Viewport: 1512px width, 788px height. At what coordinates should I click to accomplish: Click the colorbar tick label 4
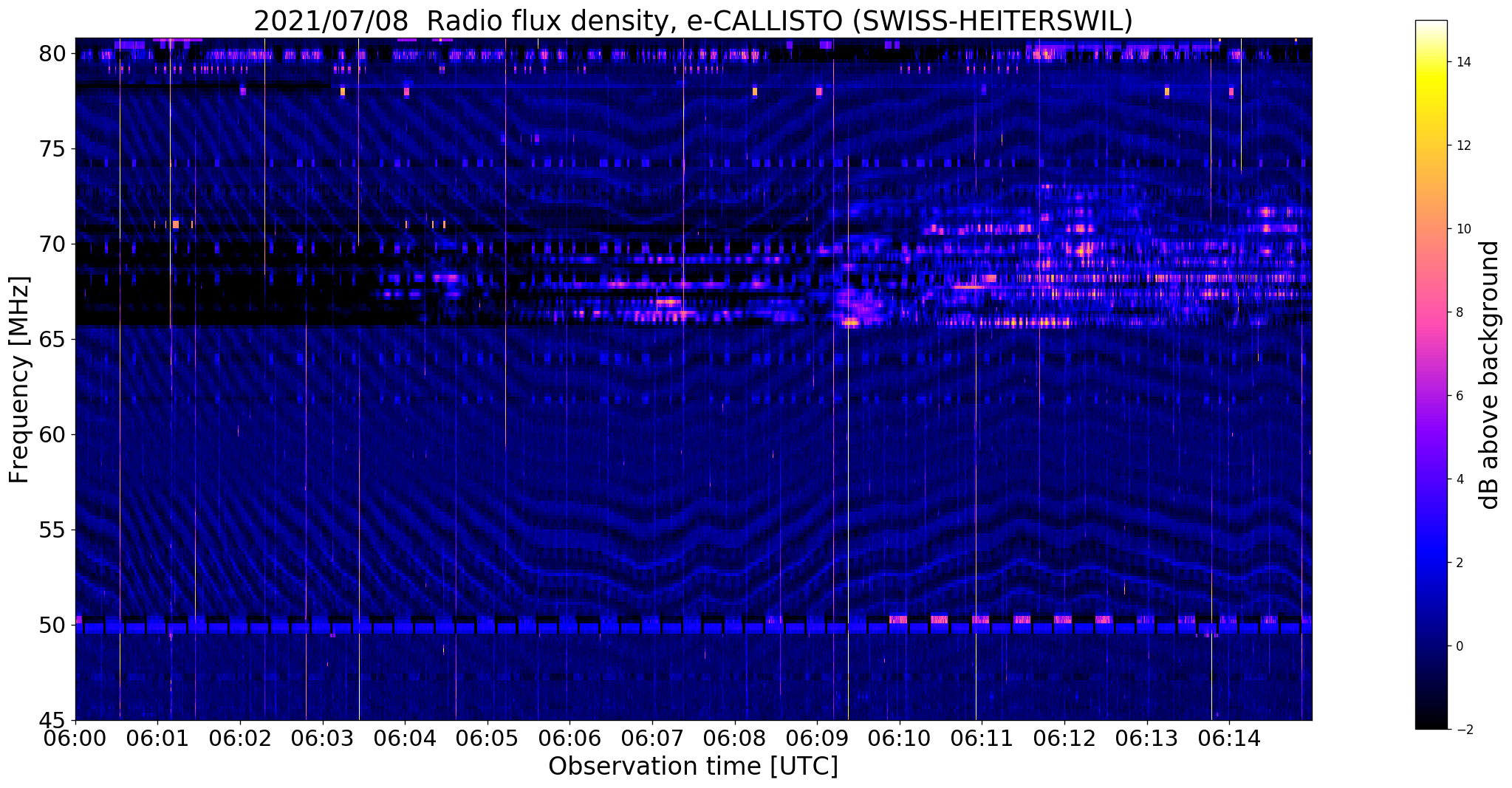pyautogui.click(x=1459, y=480)
